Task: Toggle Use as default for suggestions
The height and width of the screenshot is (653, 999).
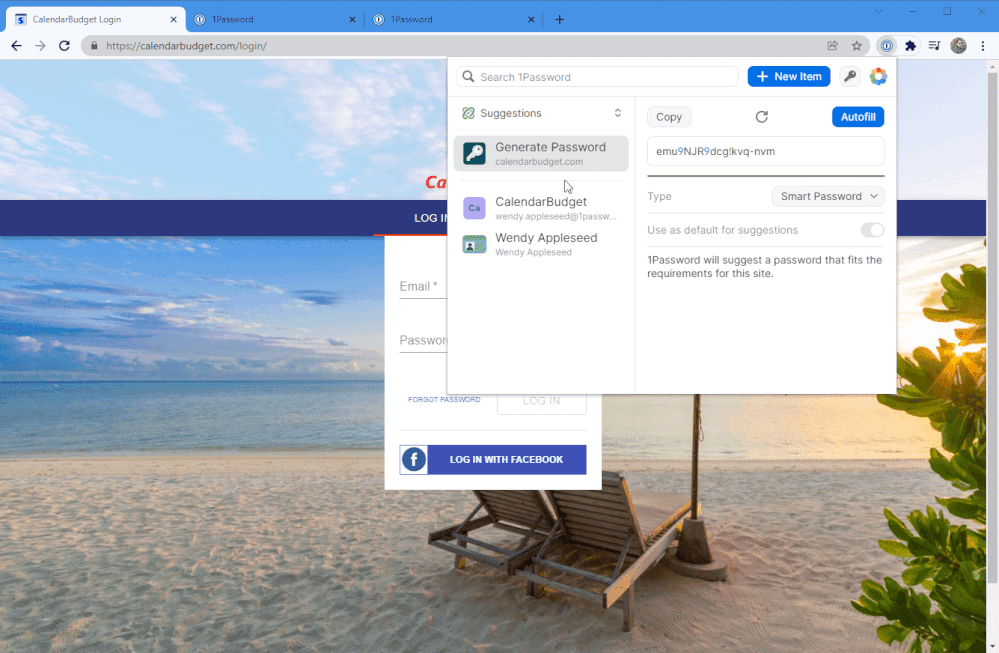Action: click(872, 230)
